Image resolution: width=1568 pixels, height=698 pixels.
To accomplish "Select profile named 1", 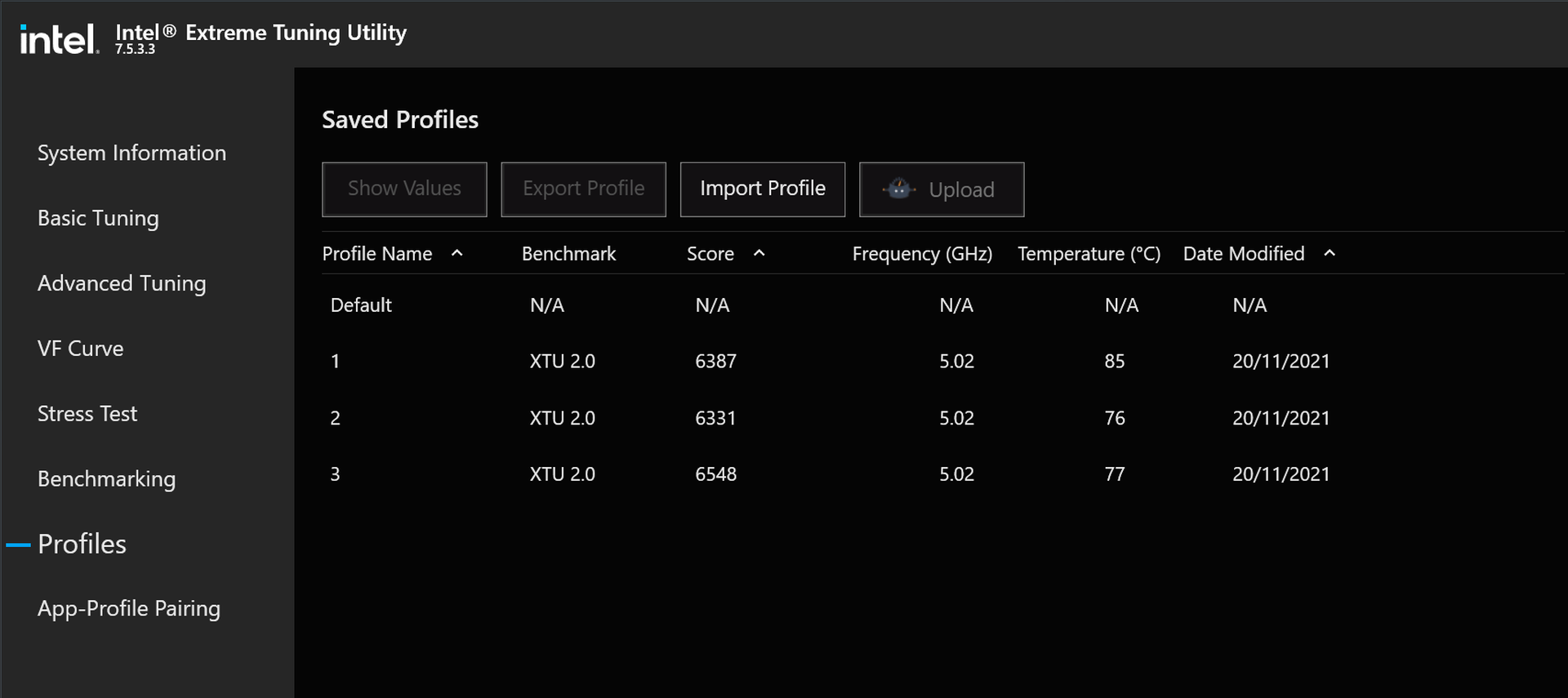I will (x=943, y=361).
